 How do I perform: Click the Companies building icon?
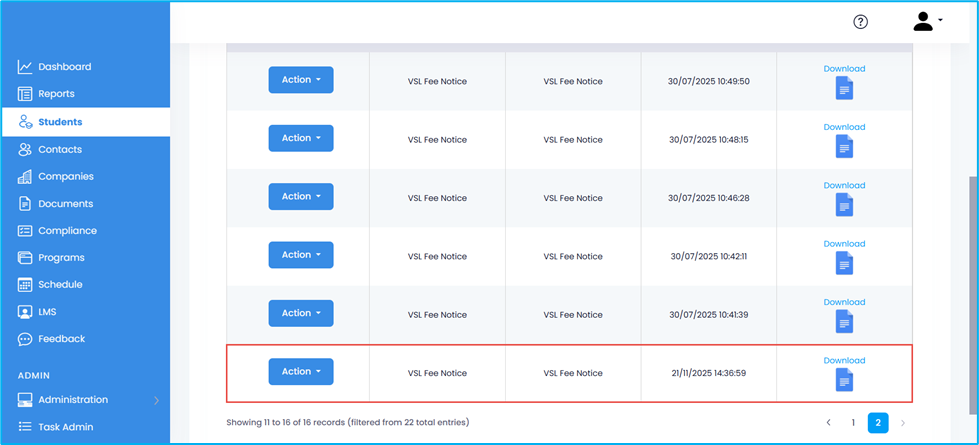25,177
